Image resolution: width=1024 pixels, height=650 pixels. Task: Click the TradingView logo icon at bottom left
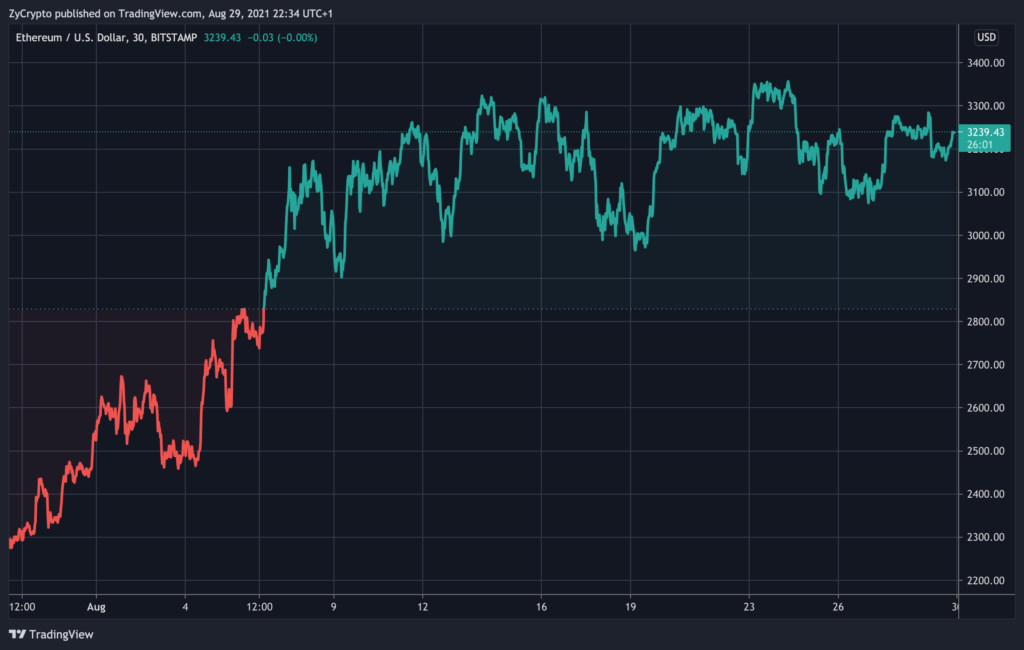[x=17, y=634]
